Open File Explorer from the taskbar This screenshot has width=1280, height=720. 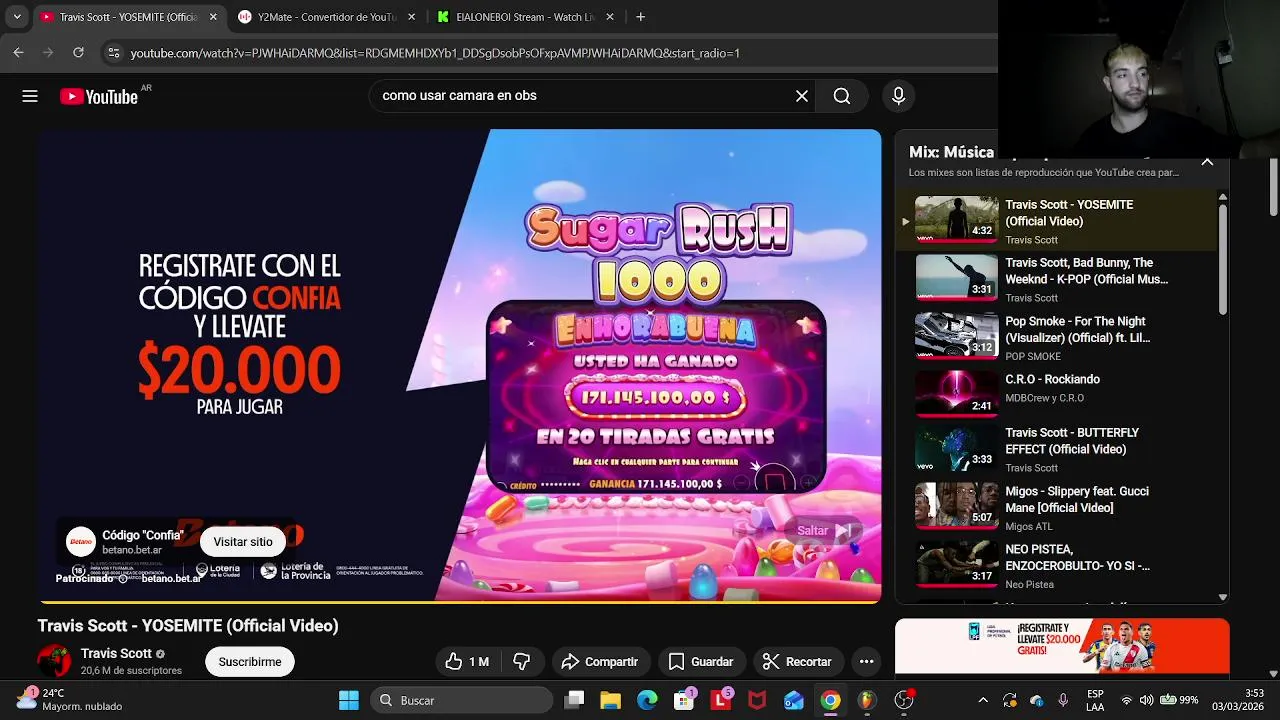click(x=610, y=700)
